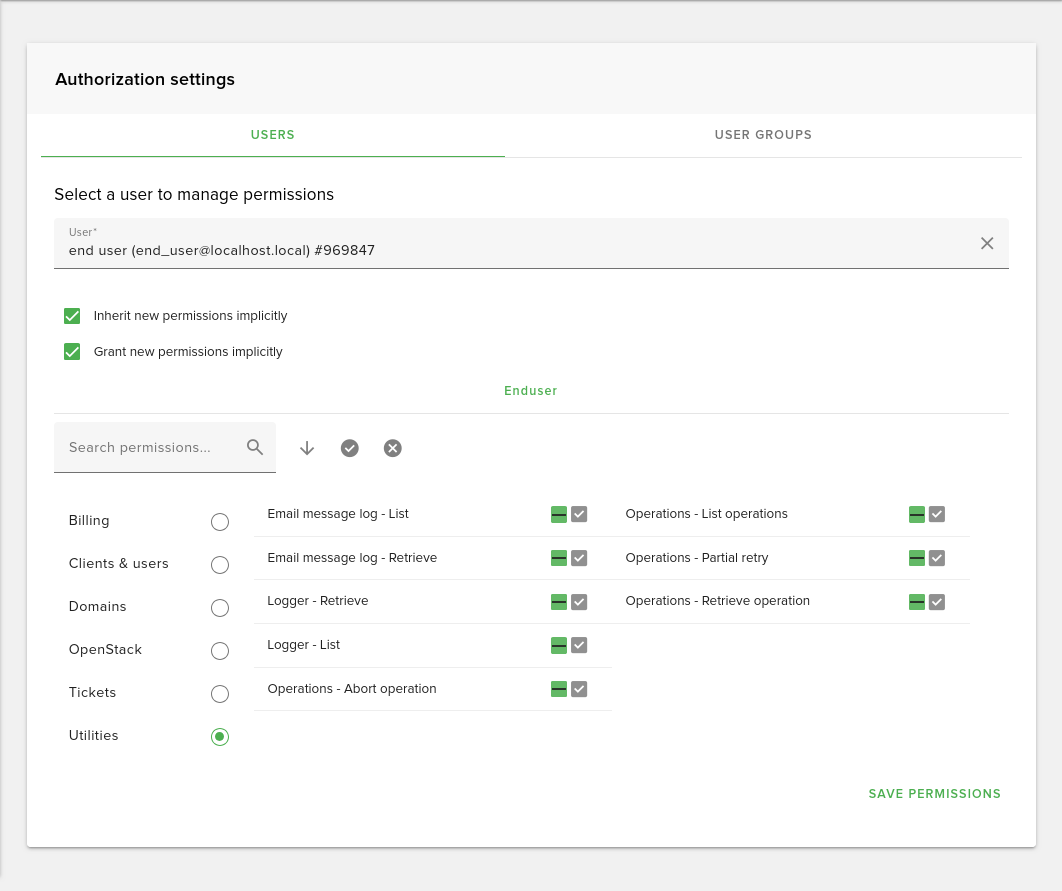Click the SAVE PERMISSIONS button

[934, 793]
